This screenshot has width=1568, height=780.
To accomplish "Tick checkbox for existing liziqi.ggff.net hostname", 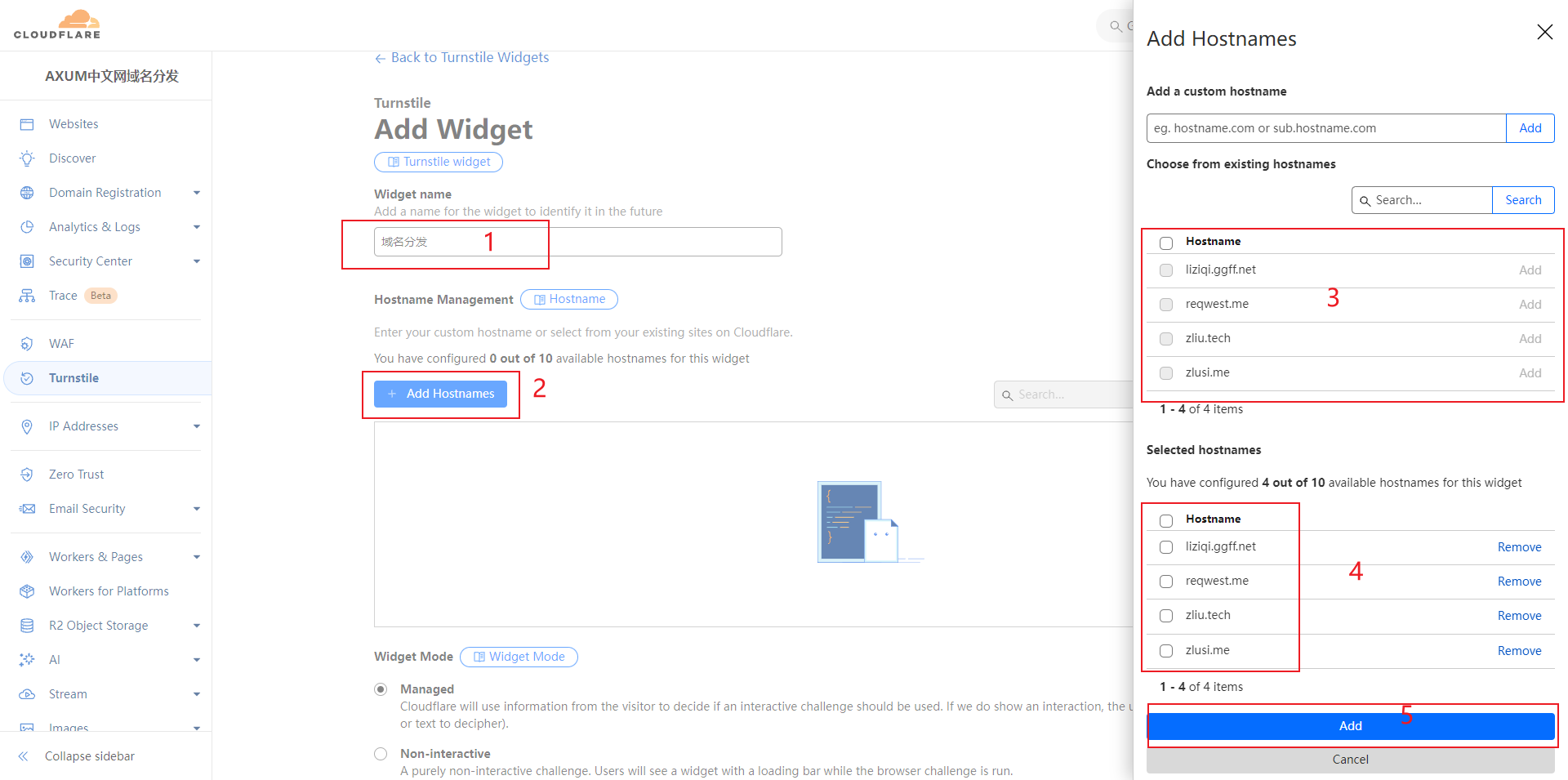I will [x=1166, y=270].
